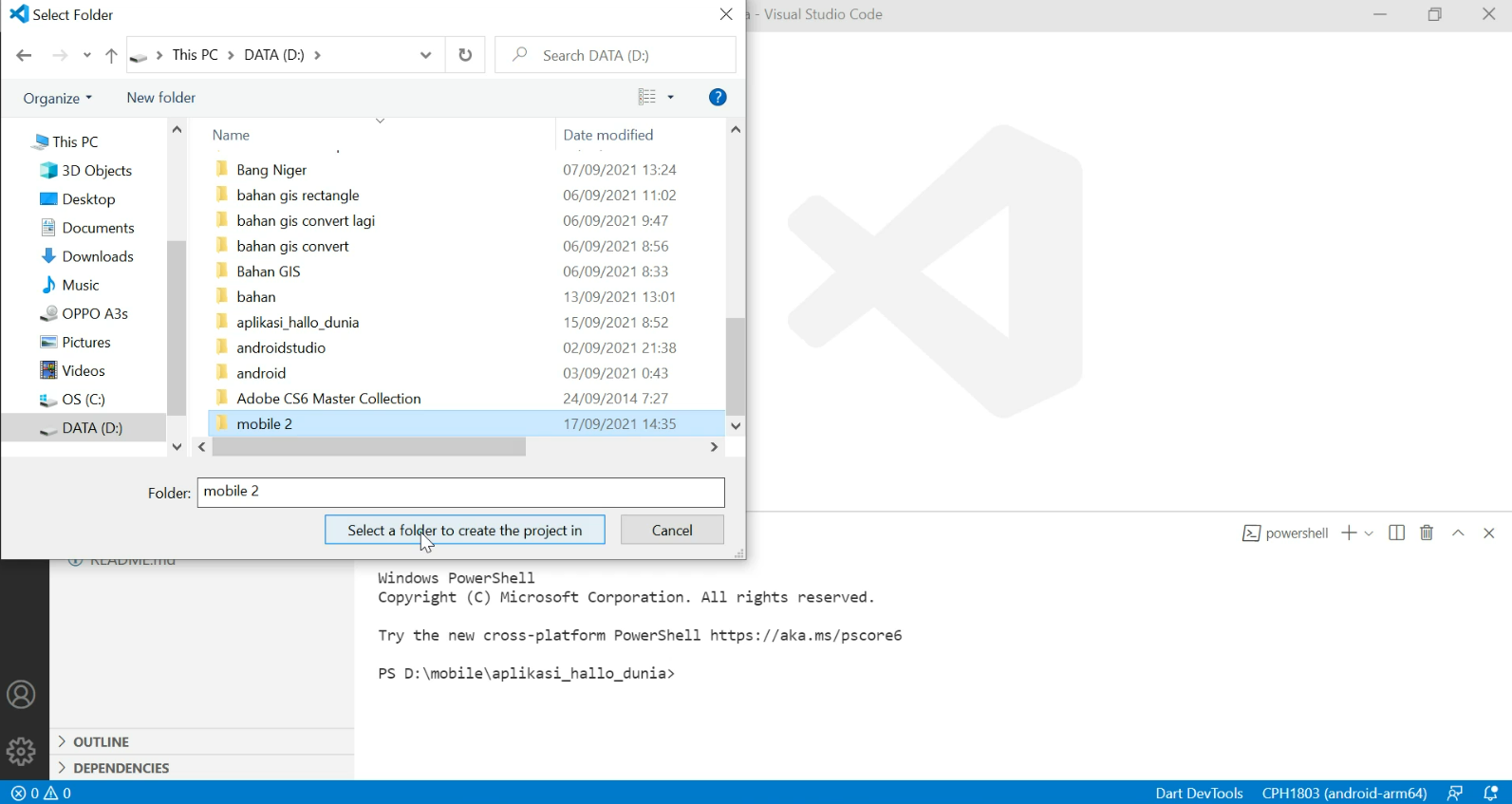Click DATA (D:) in the address breadcrumb
The width and height of the screenshot is (1512, 804).
274,55
